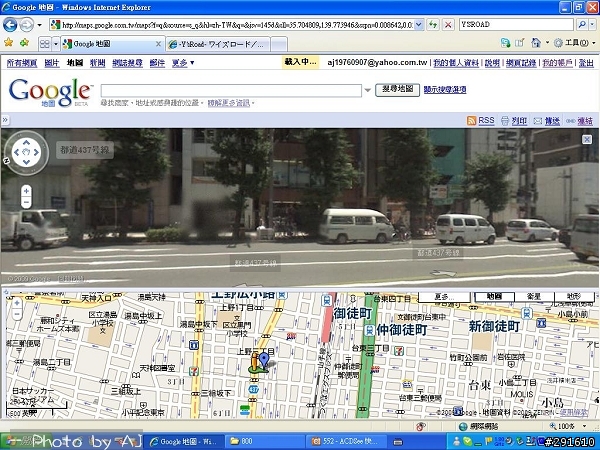Click the Add to Favorites star icon
The width and height of the screenshot is (600, 450).
click(24, 43)
